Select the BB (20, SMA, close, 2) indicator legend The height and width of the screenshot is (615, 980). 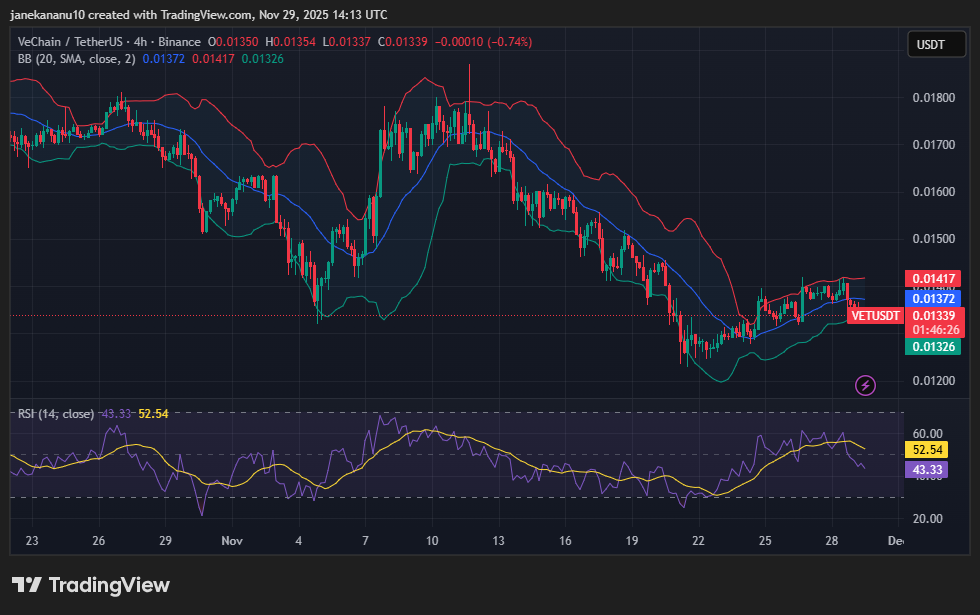point(76,59)
